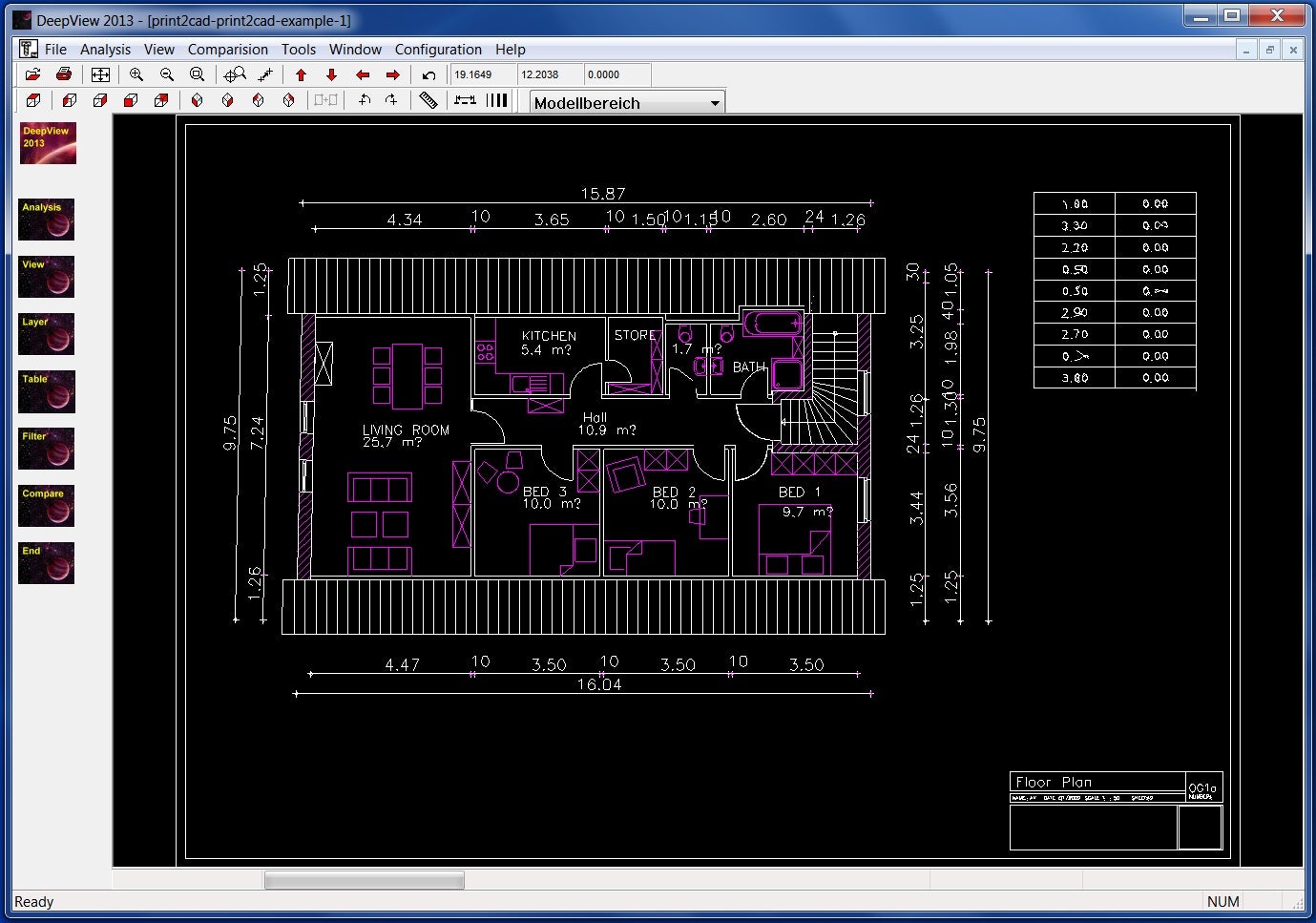This screenshot has width=1316, height=923.
Task: Click the Filter sidebar button
Action: (x=46, y=449)
